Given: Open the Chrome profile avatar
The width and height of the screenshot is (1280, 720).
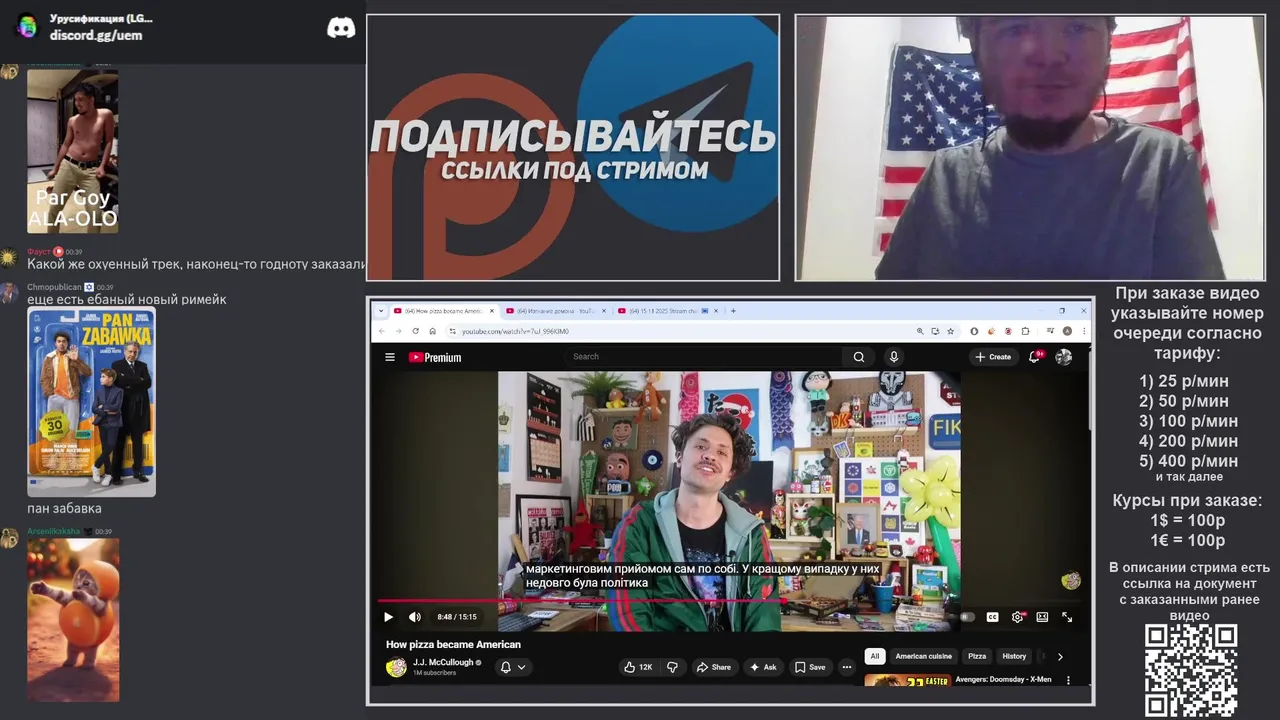Looking at the screenshot, I should [x=1067, y=331].
